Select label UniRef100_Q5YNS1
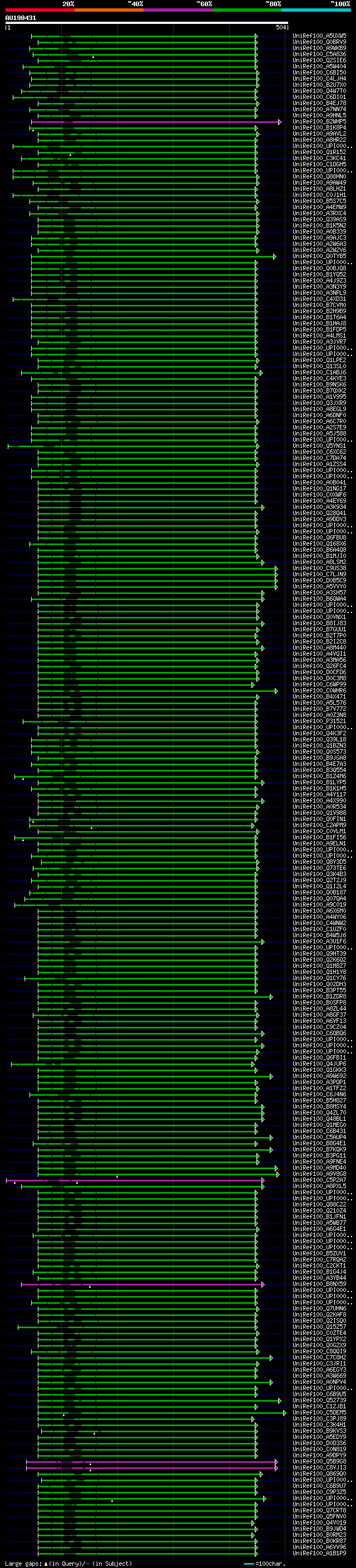356x1568 pixels. pos(319,446)
